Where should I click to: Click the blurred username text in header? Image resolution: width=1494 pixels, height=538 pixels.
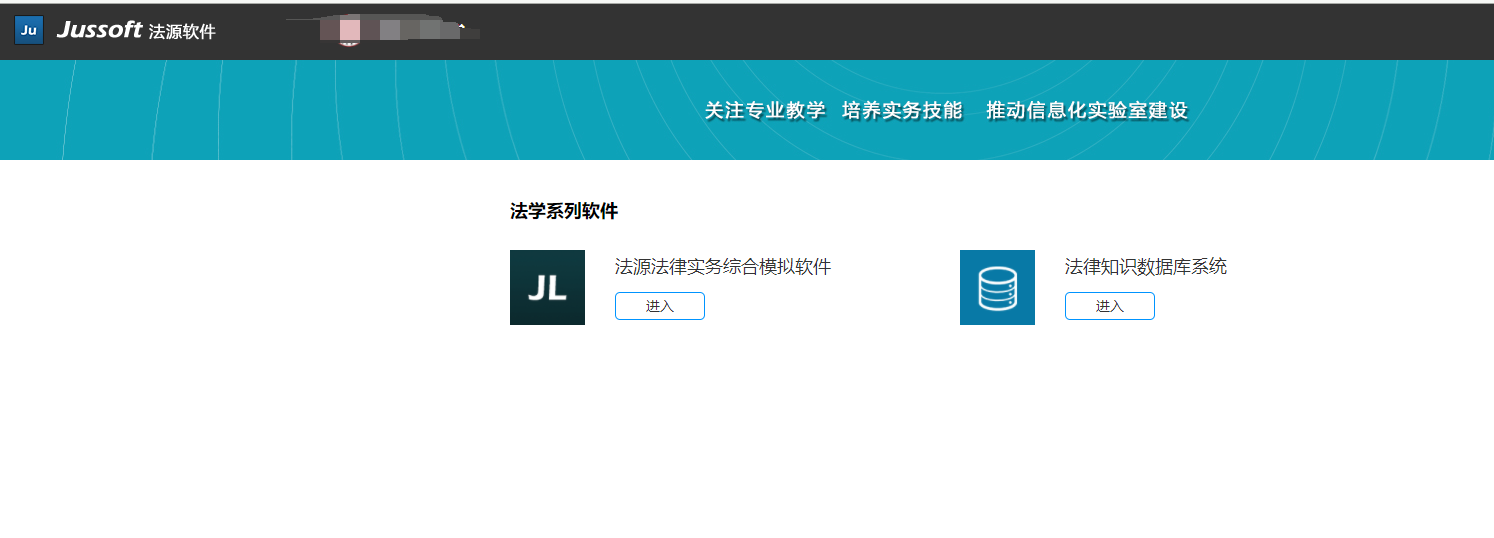click(x=410, y=31)
